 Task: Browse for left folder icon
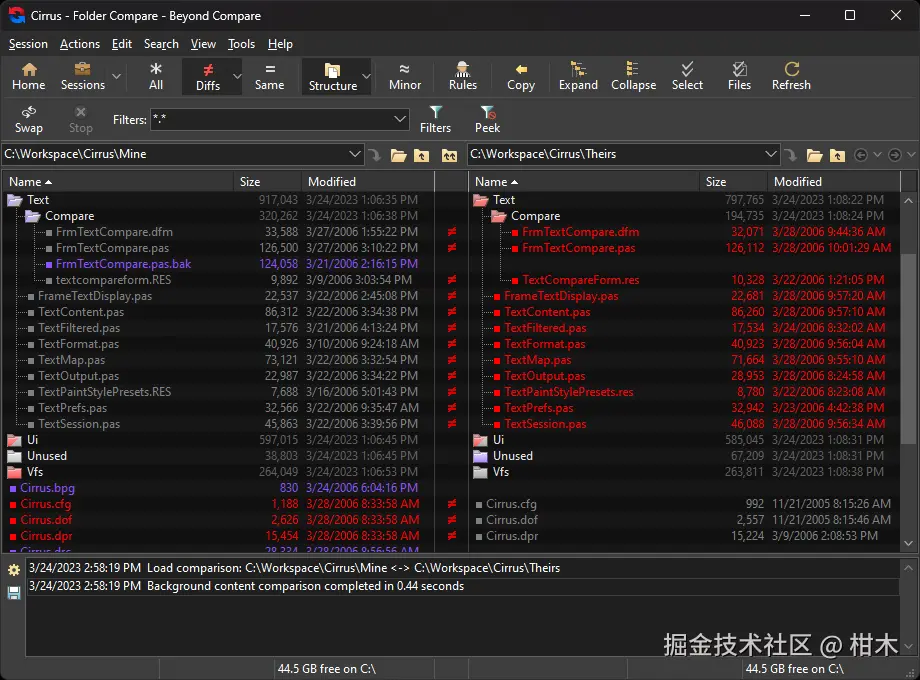pos(398,155)
